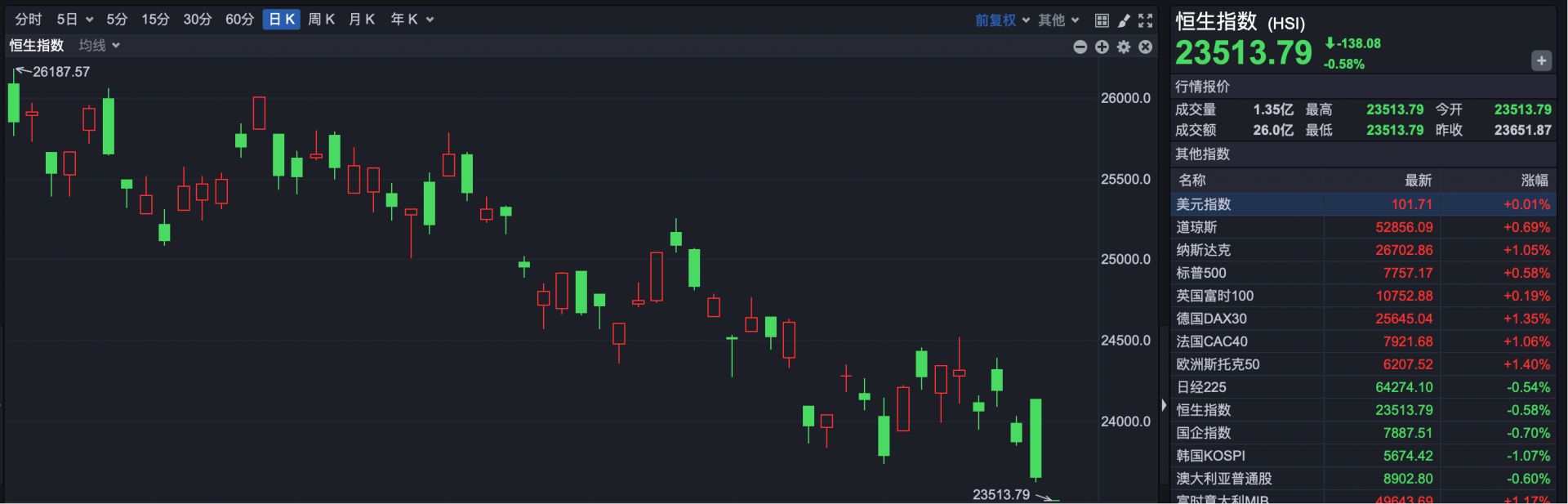Select the 韩国KOSPI row
1568x504 pixels.
1363,456
